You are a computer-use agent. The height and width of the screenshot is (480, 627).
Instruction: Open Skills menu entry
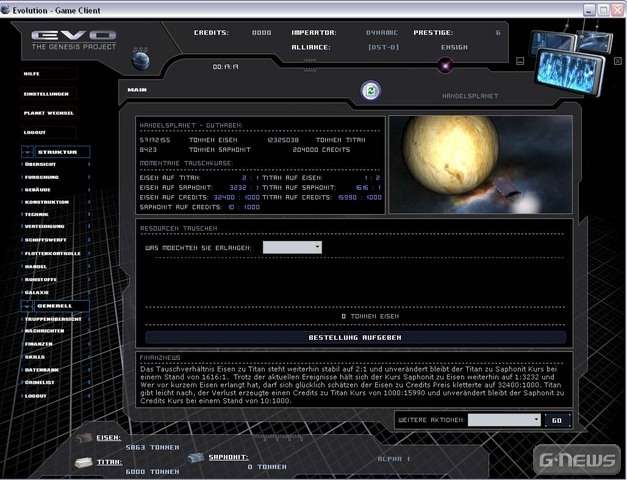click(x=35, y=357)
